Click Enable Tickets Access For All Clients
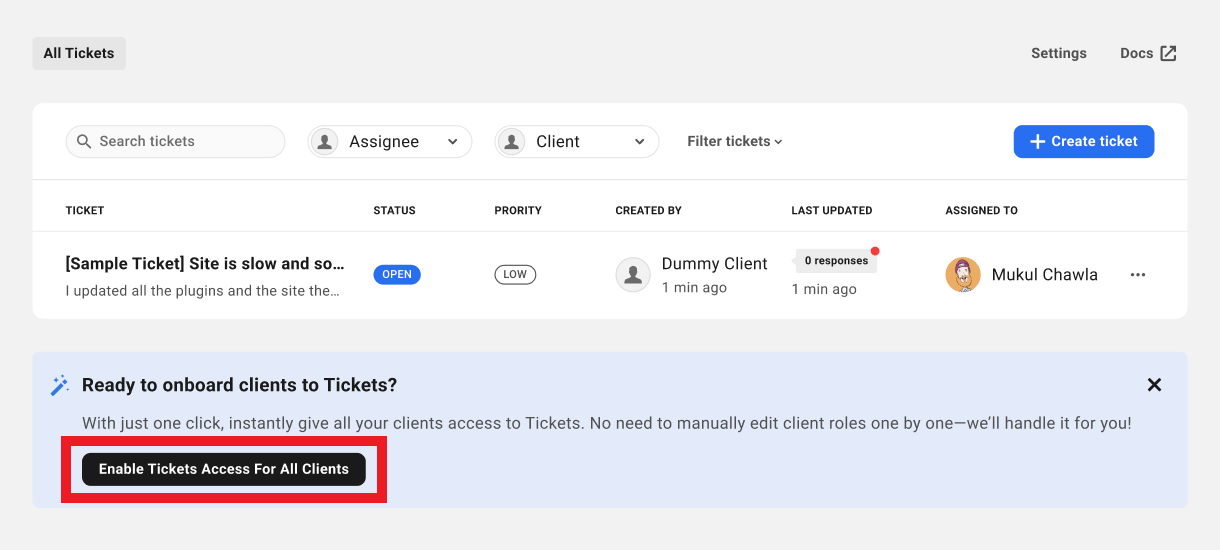This screenshot has width=1220, height=550. coord(224,469)
